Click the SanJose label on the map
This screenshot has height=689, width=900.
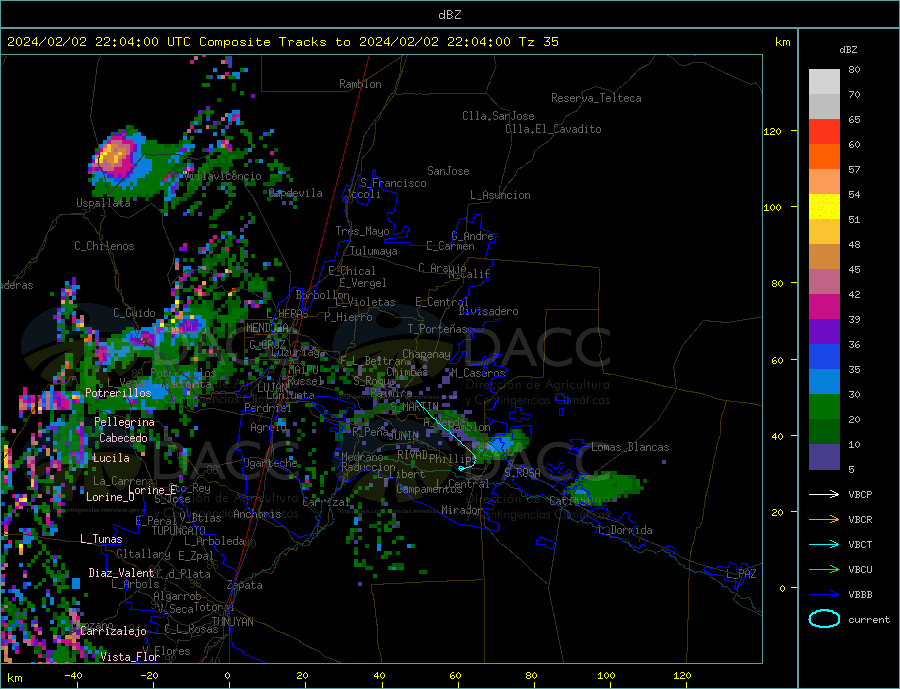pos(448,171)
